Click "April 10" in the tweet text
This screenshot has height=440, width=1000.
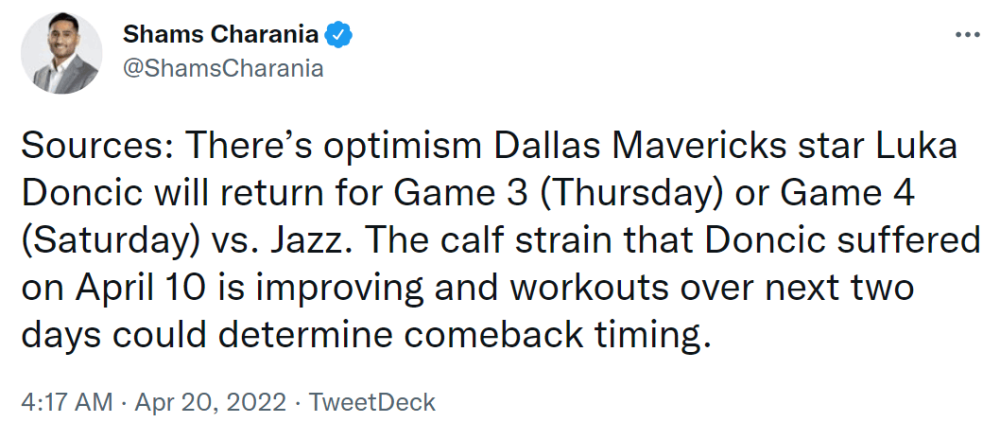pos(140,288)
